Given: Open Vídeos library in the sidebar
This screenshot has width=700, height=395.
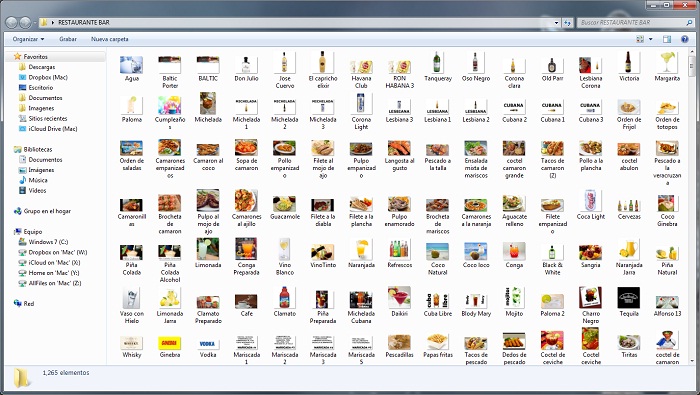Looking at the screenshot, I should tap(37, 190).
